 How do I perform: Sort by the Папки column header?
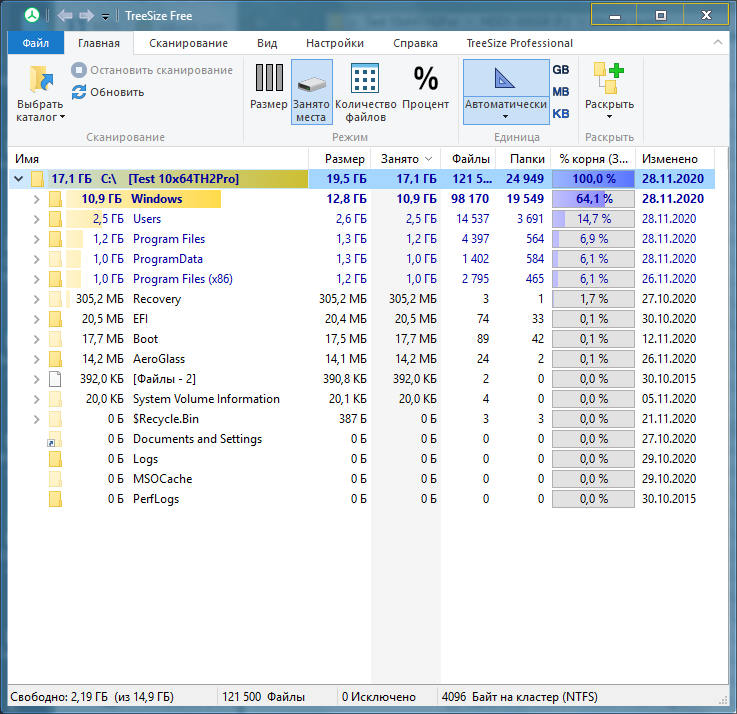pos(523,159)
